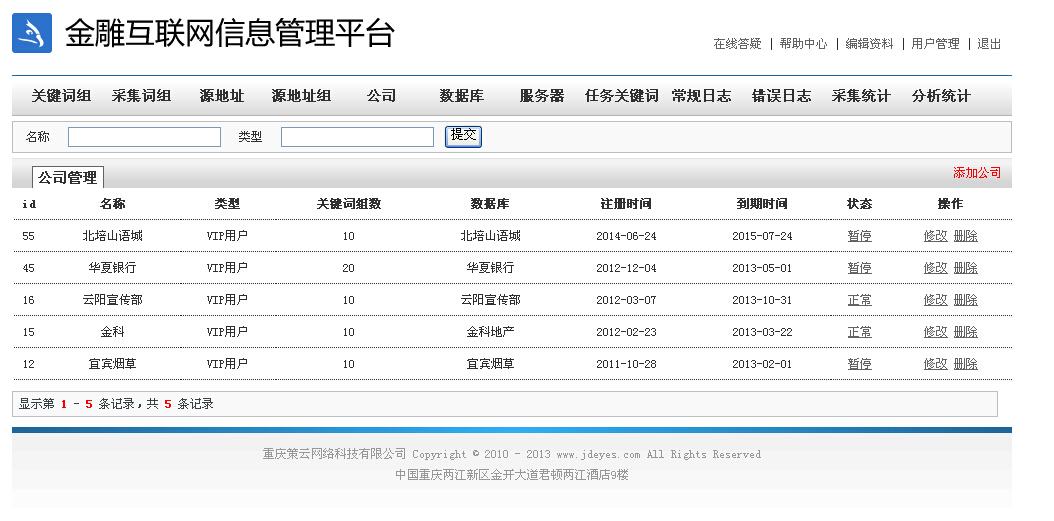This screenshot has height=521, width=1054.
Task: Click 删除 for 宜宾烟草 row
Action: (x=966, y=364)
